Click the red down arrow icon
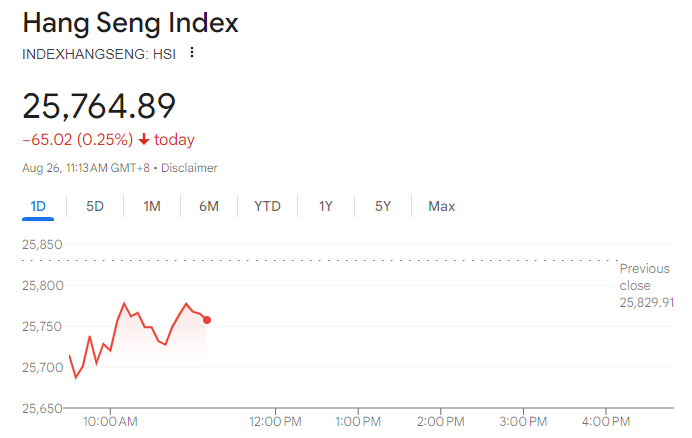Screen dimensions: 692x438 pyautogui.click(x=144, y=140)
